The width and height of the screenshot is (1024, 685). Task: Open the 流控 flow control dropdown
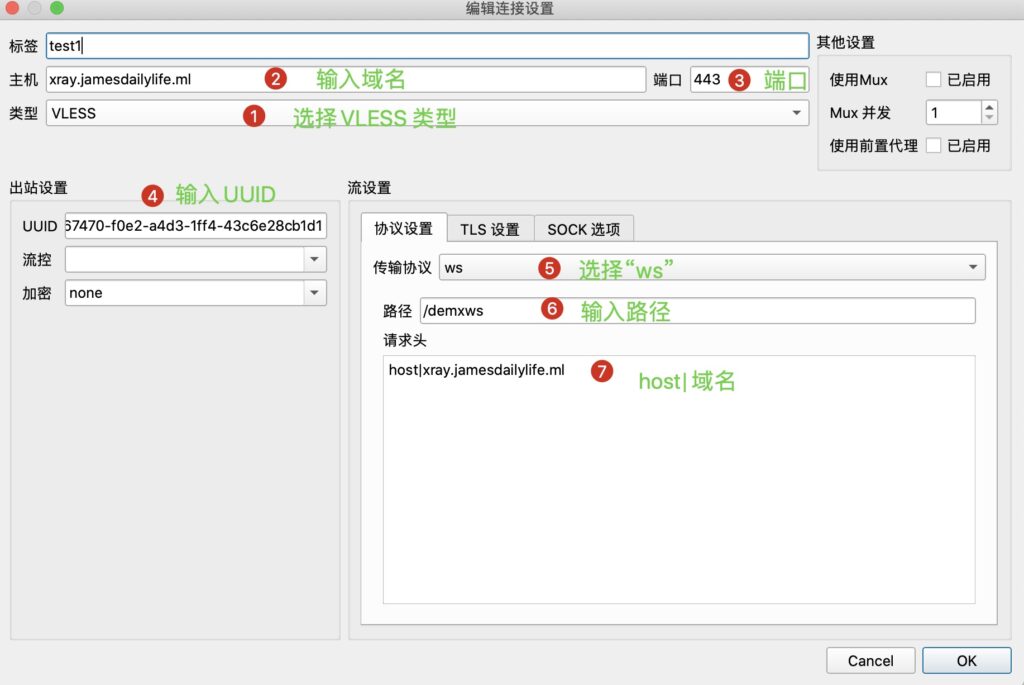tap(195, 259)
